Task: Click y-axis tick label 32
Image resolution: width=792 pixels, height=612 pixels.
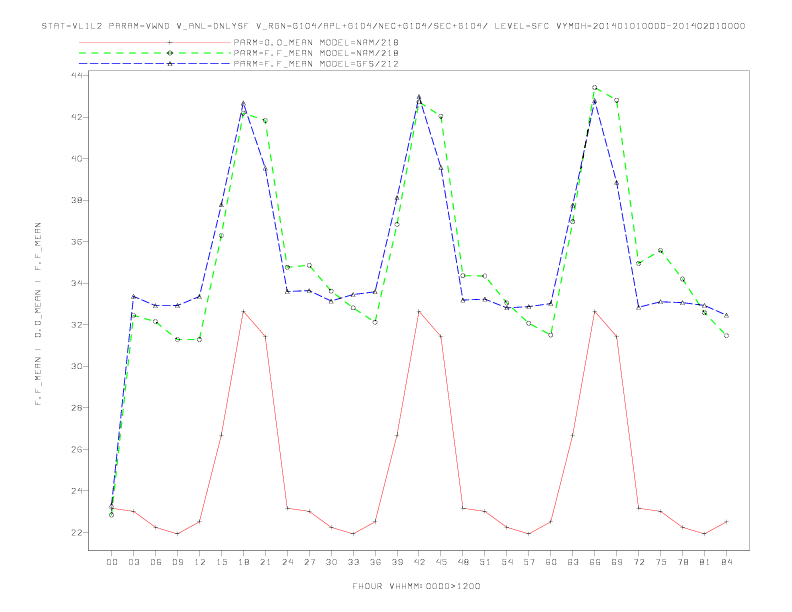Action: (x=77, y=325)
